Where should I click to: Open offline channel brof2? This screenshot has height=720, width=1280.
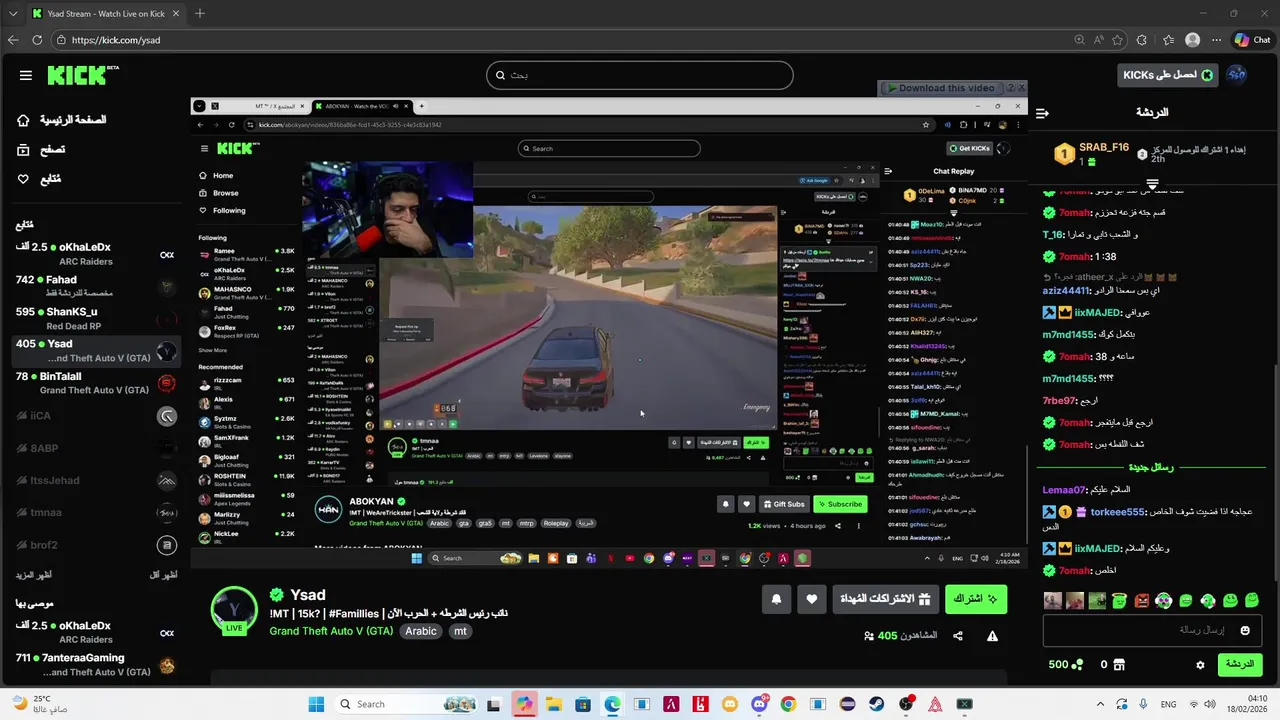96,546
